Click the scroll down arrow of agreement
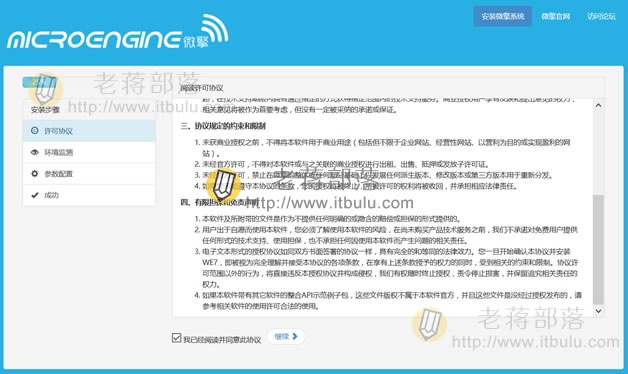This screenshot has width=628, height=374. (598, 311)
